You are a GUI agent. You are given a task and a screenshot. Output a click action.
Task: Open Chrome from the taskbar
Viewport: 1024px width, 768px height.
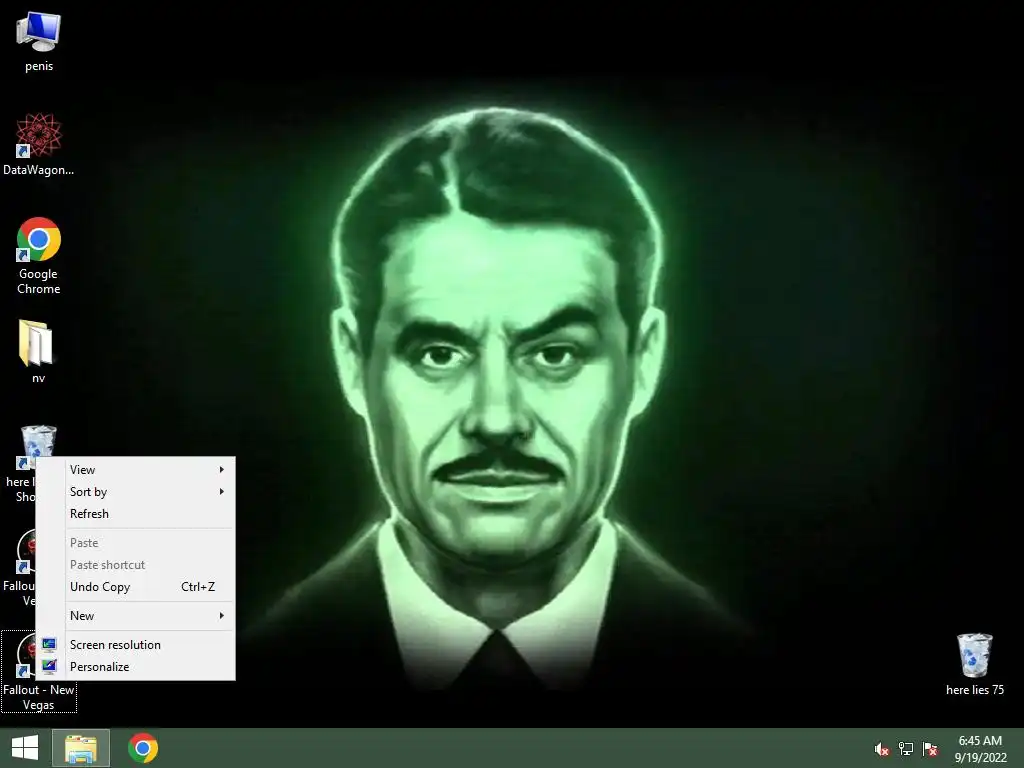coord(142,748)
